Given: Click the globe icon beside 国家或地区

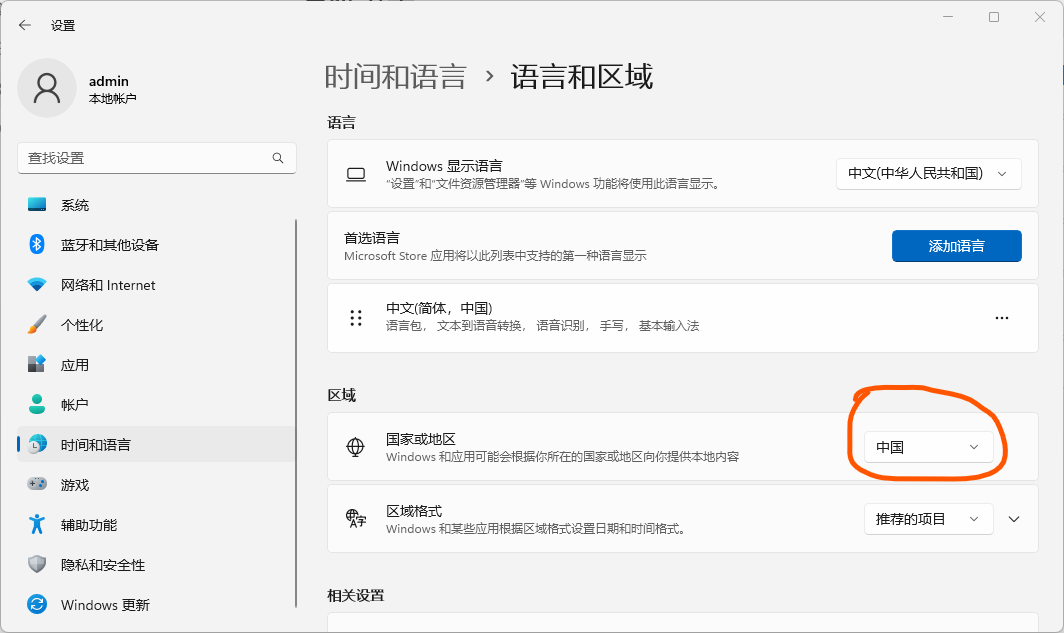Looking at the screenshot, I should [x=356, y=447].
